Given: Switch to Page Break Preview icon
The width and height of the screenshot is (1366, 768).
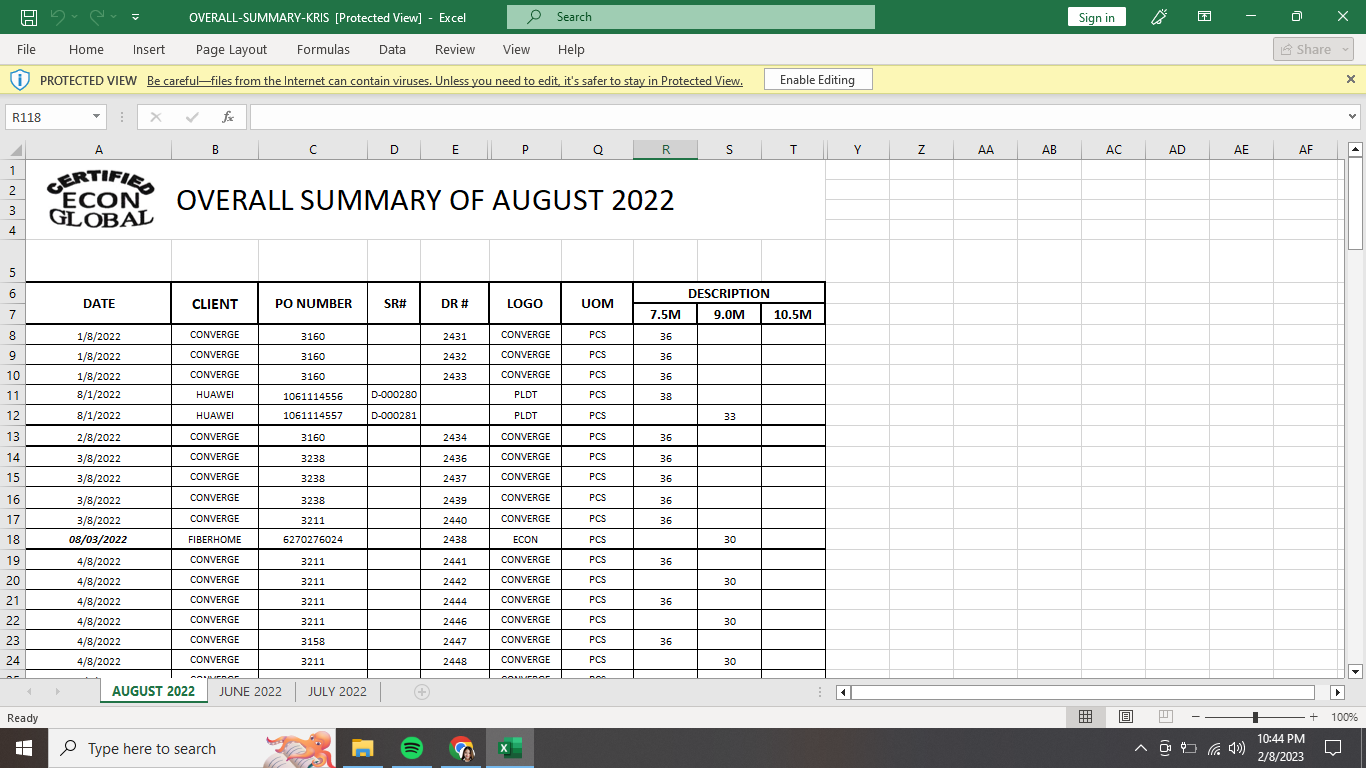Looking at the screenshot, I should (x=1166, y=717).
